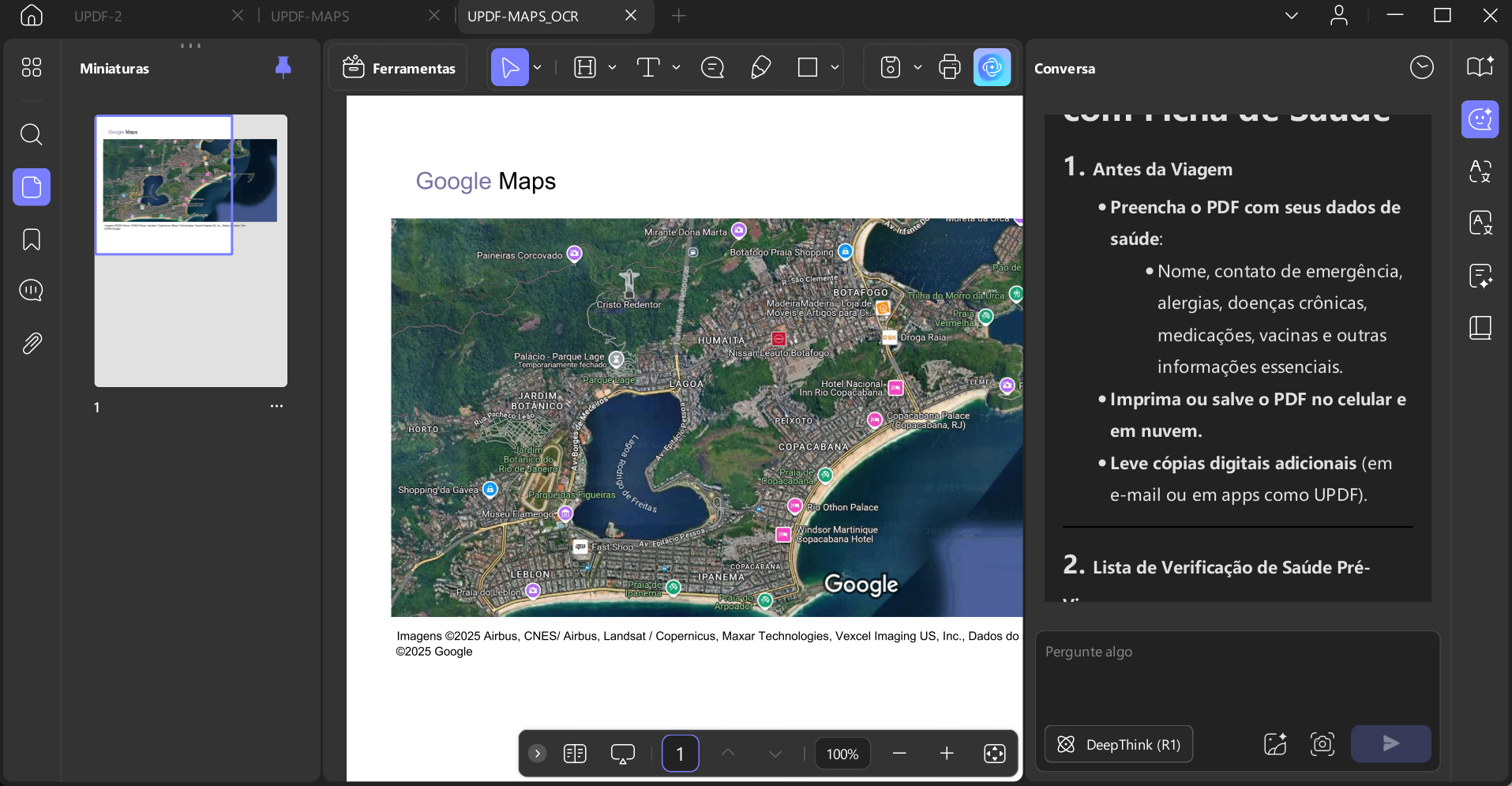Image resolution: width=1512 pixels, height=786 pixels.
Task: Switch to the UPDF-2 tab
Action: [98, 16]
